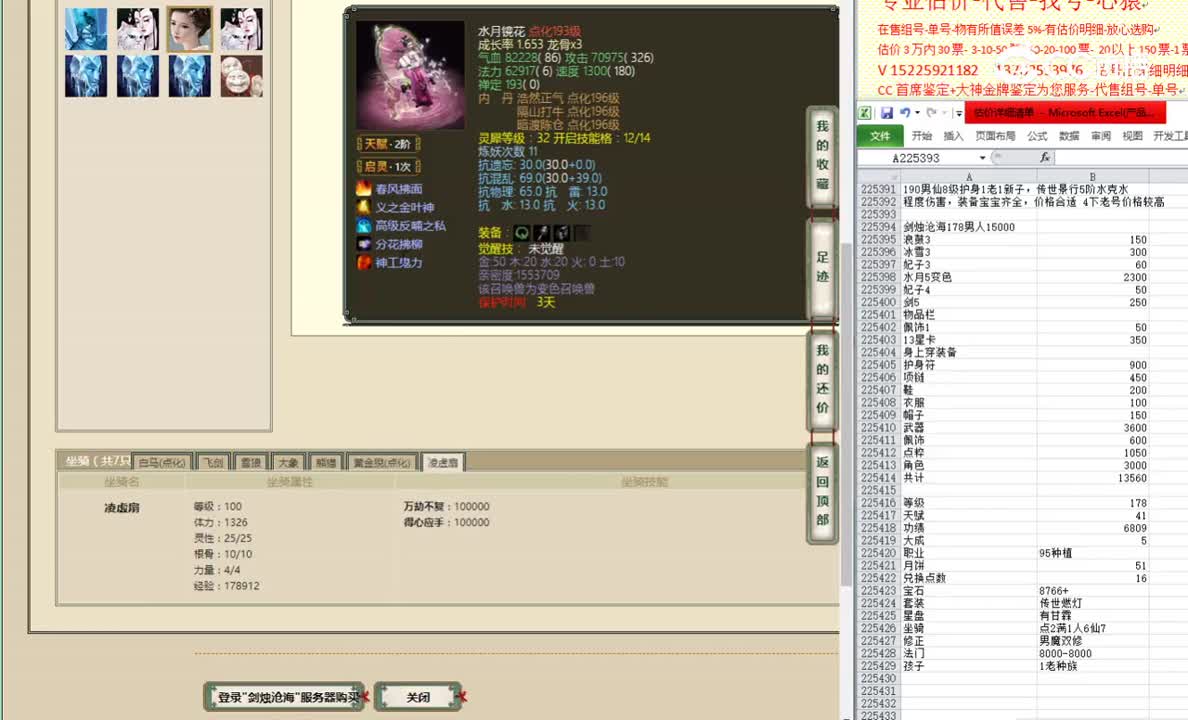Open Excel Undo history dropdown arrow

[918, 113]
